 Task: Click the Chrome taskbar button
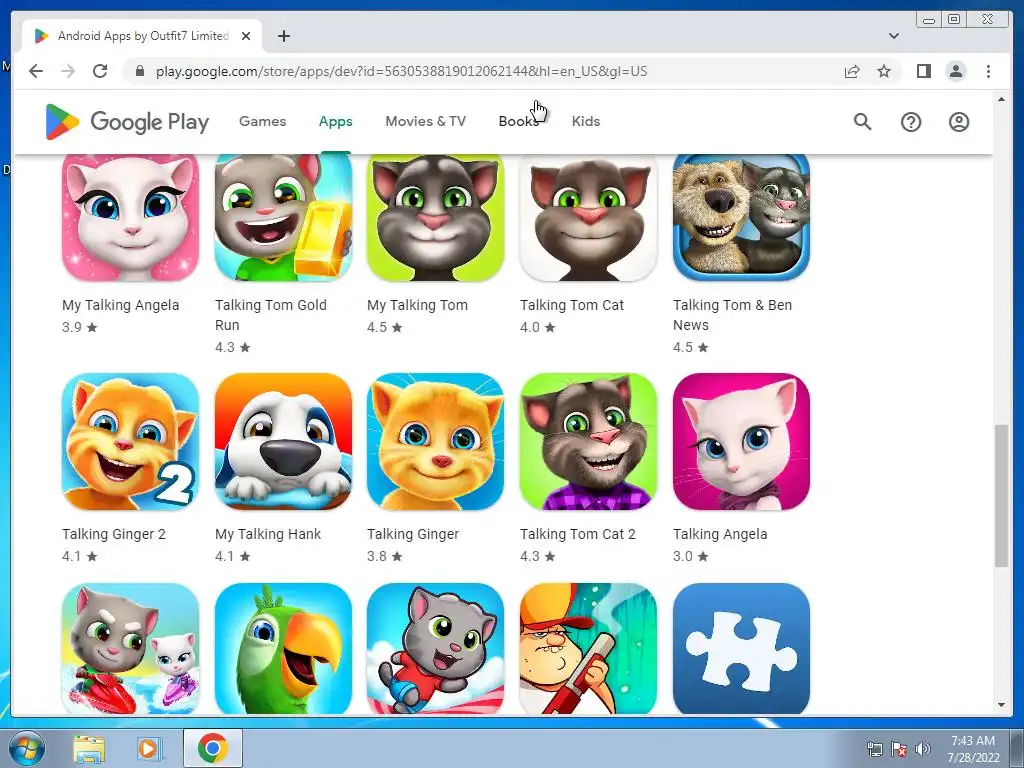[x=213, y=748]
